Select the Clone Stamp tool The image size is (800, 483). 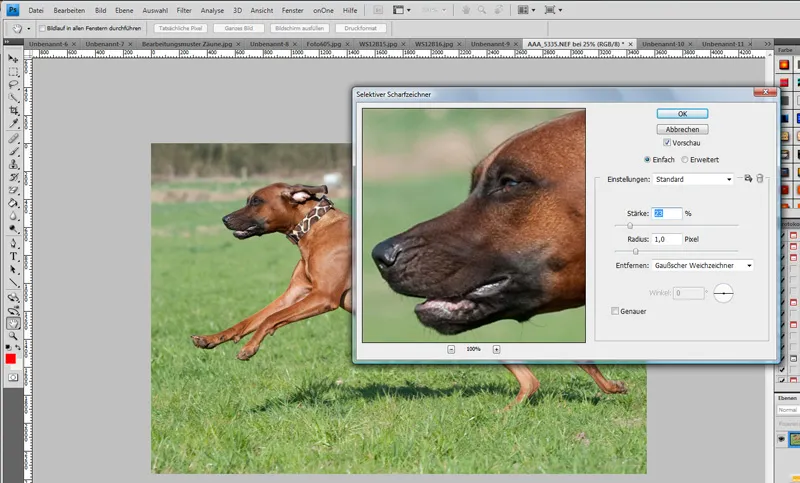pos(13,164)
